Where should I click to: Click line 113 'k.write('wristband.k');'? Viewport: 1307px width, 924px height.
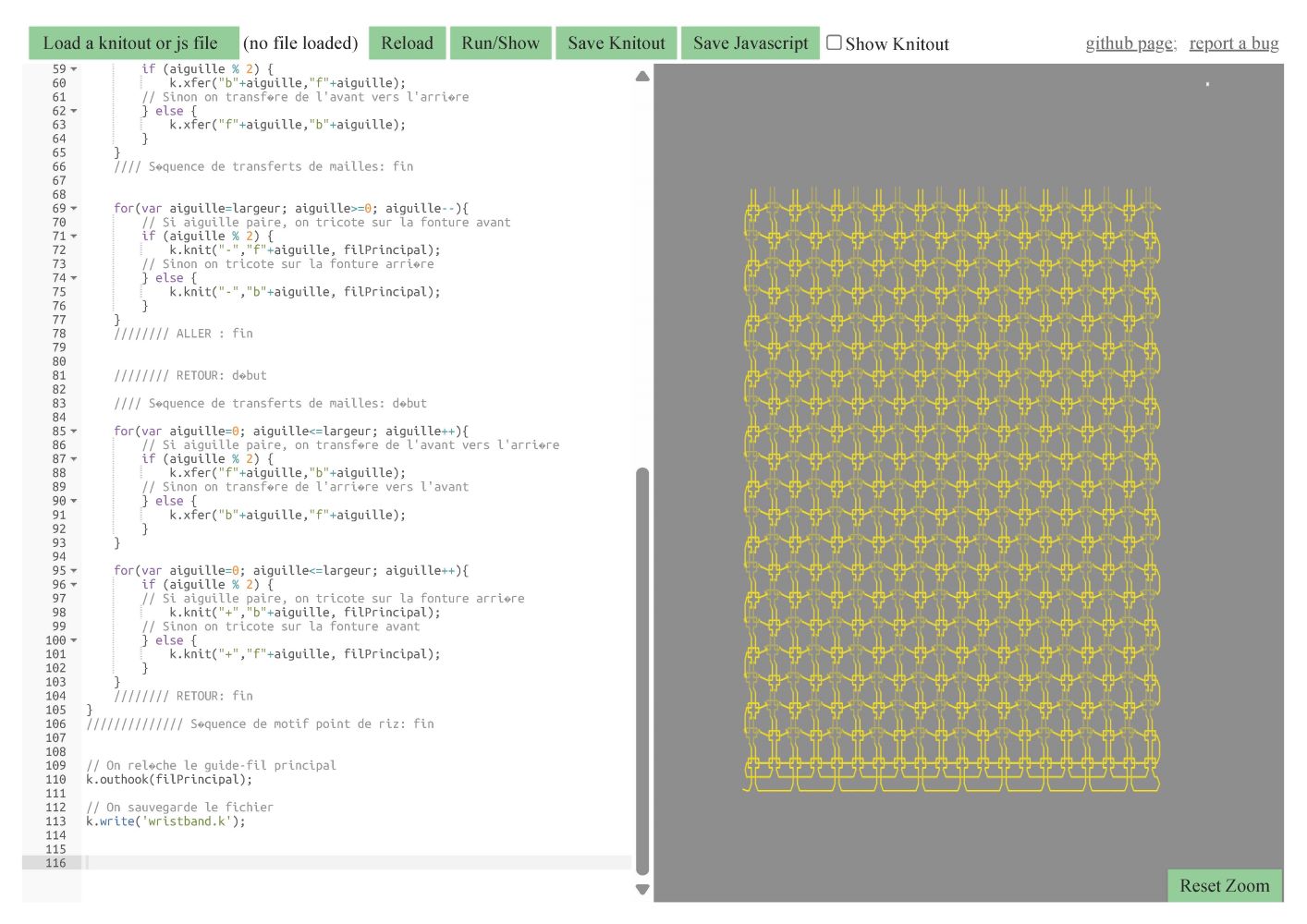tap(166, 821)
